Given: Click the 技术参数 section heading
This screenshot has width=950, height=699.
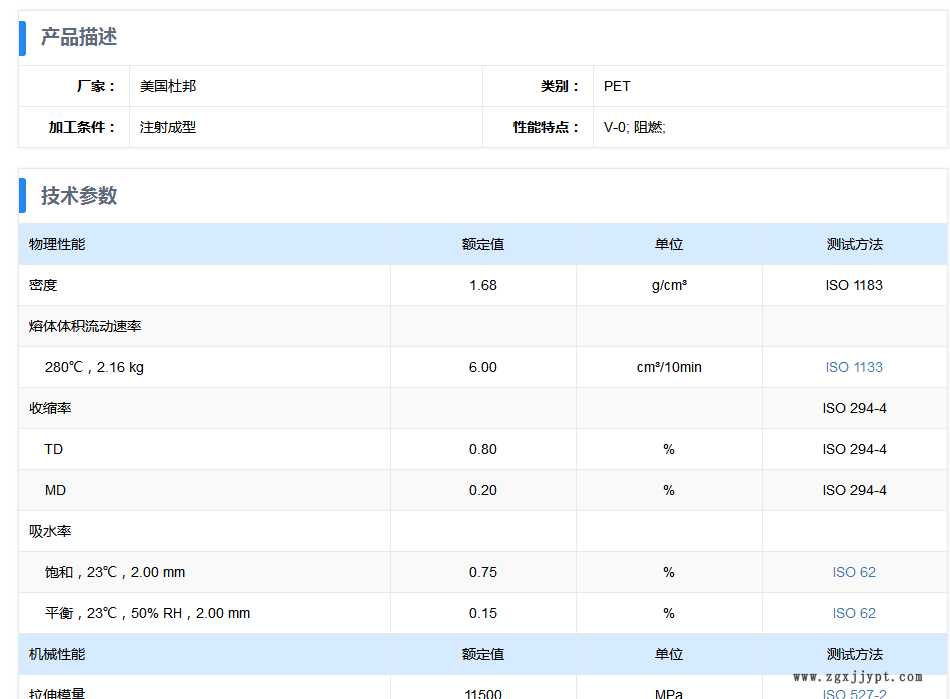Looking at the screenshot, I should 79,196.
